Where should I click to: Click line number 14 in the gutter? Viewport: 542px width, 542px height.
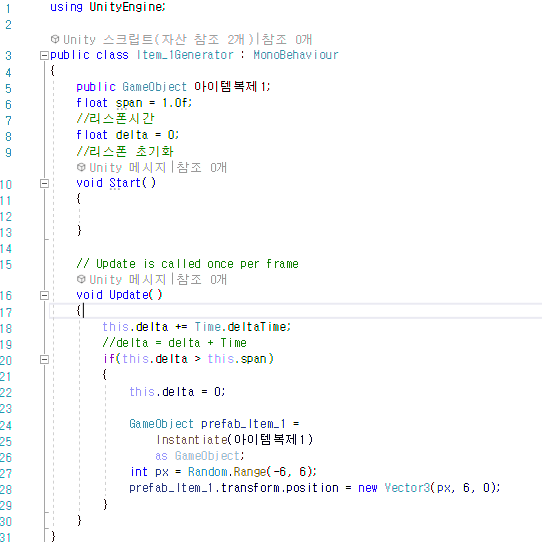tap(6, 249)
